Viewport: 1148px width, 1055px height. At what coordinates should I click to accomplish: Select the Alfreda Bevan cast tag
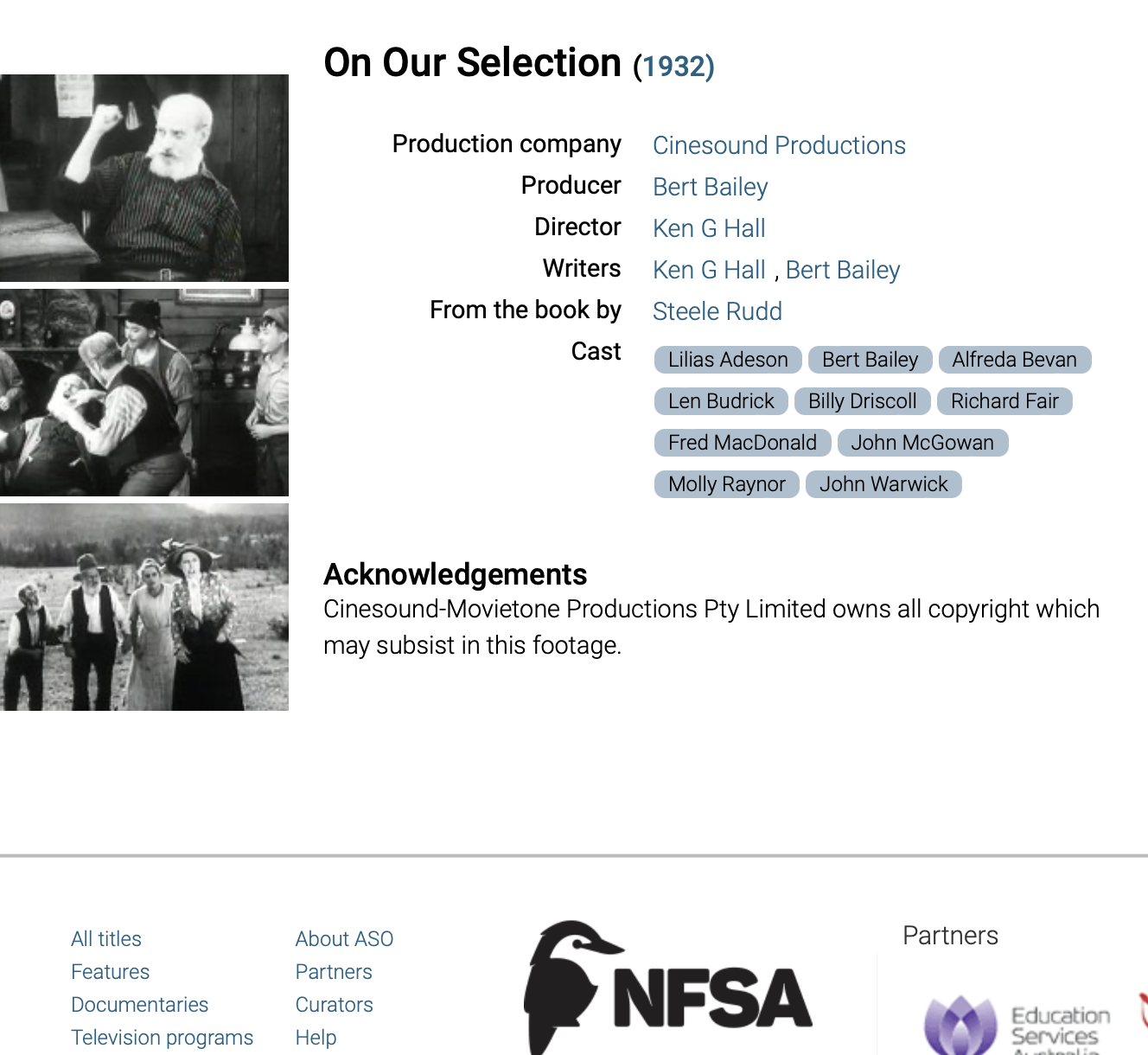click(1015, 360)
